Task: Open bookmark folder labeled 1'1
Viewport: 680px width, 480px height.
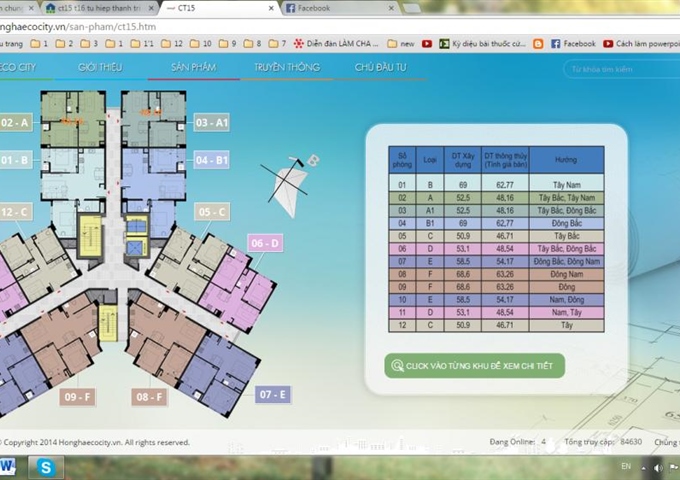Action: point(142,44)
